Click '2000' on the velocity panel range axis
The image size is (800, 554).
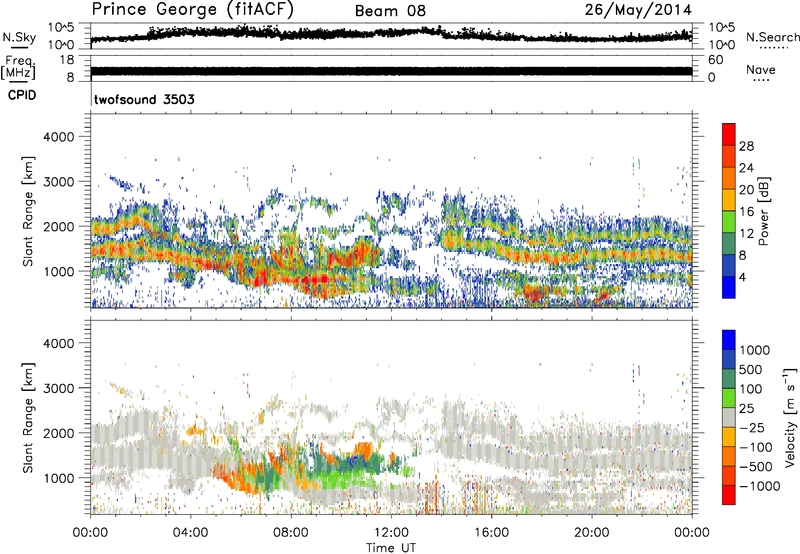[59, 433]
